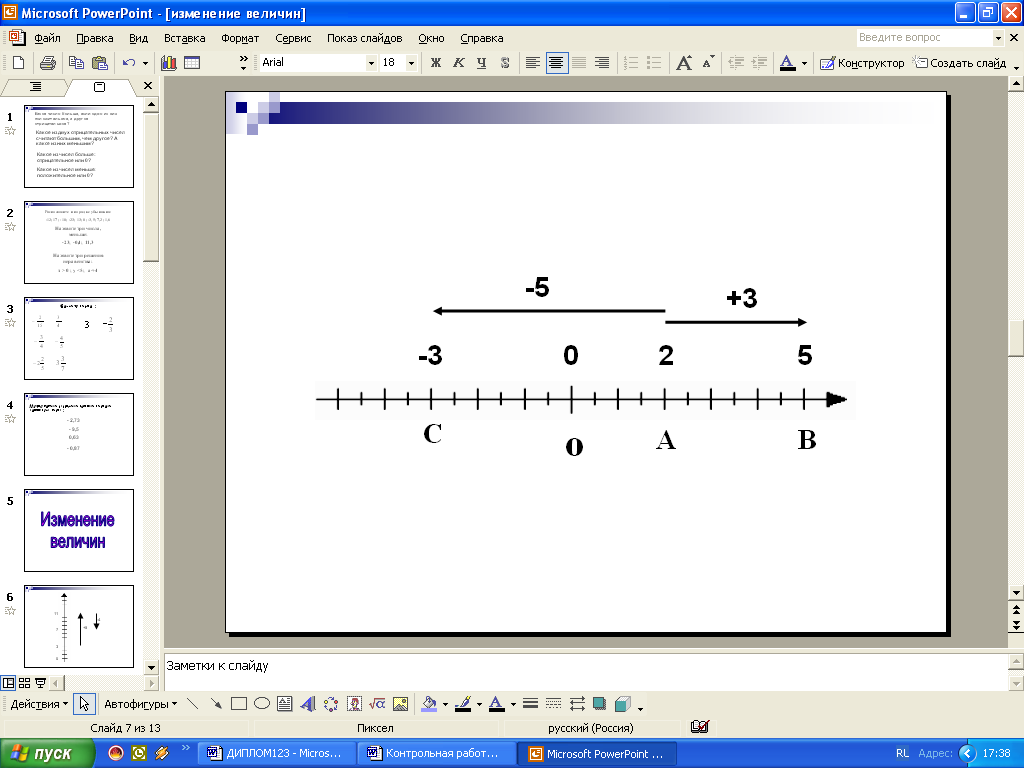Viewport: 1024px width, 768px height.
Task: Select the Rectangle drawing tool
Action: click(x=239, y=703)
